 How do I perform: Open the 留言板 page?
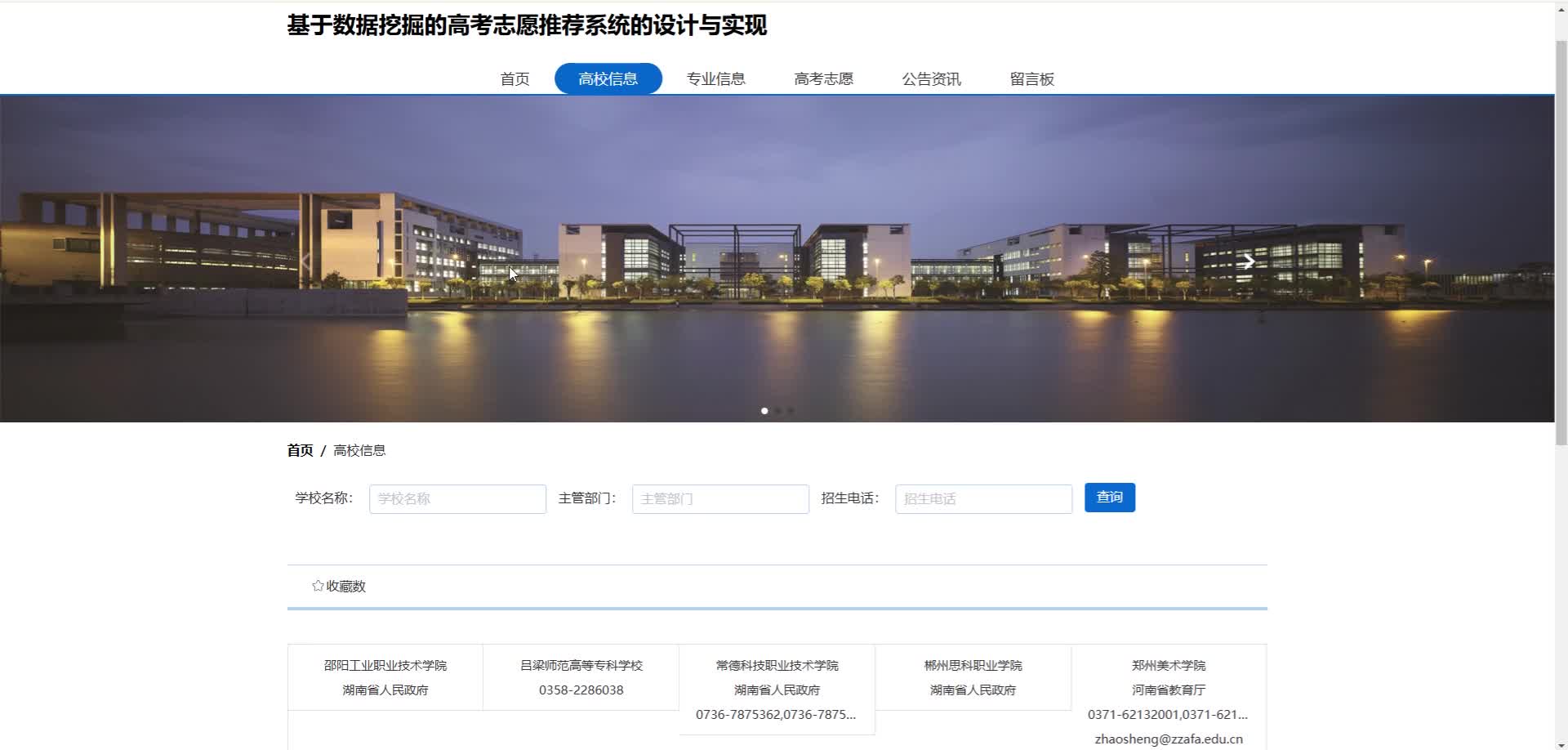point(1031,78)
